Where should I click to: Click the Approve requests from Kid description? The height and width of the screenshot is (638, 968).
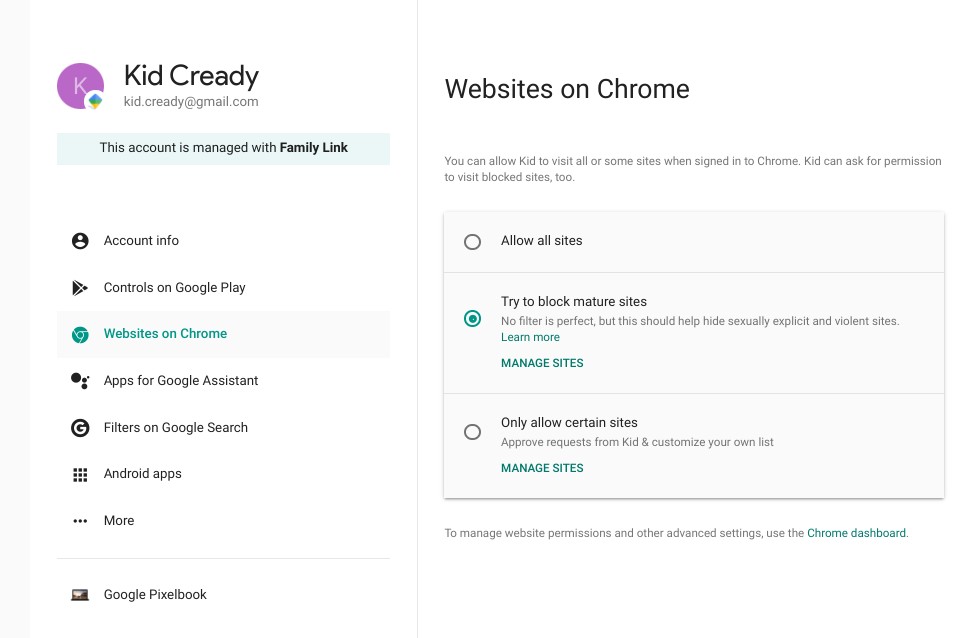coord(637,442)
